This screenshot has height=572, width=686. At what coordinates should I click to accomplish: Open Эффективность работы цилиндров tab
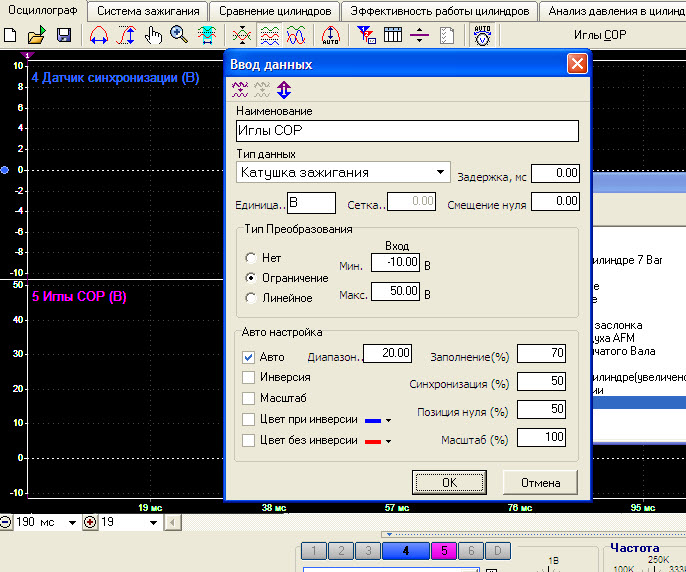click(x=440, y=11)
